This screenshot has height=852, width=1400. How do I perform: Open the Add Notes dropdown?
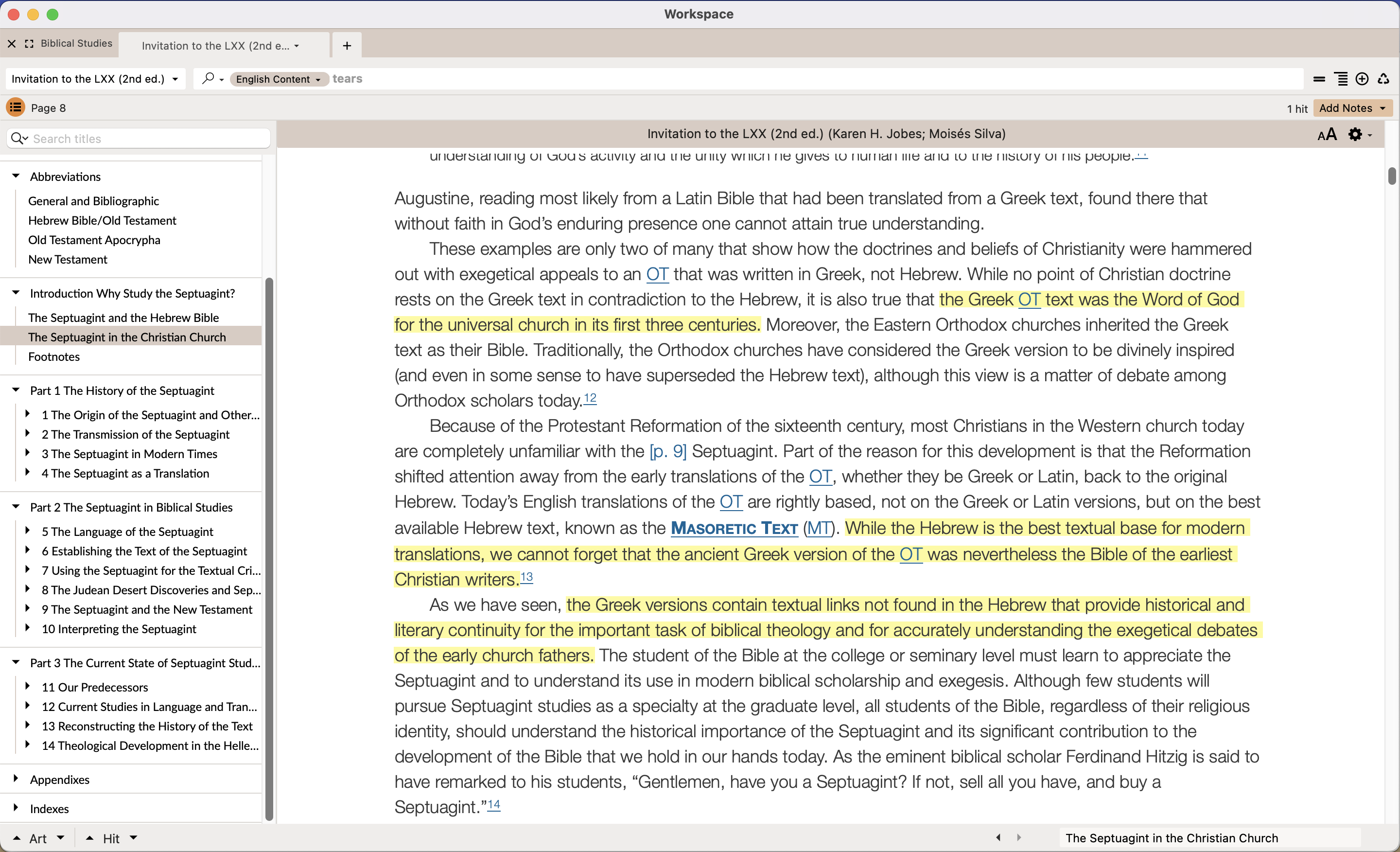(x=1352, y=108)
